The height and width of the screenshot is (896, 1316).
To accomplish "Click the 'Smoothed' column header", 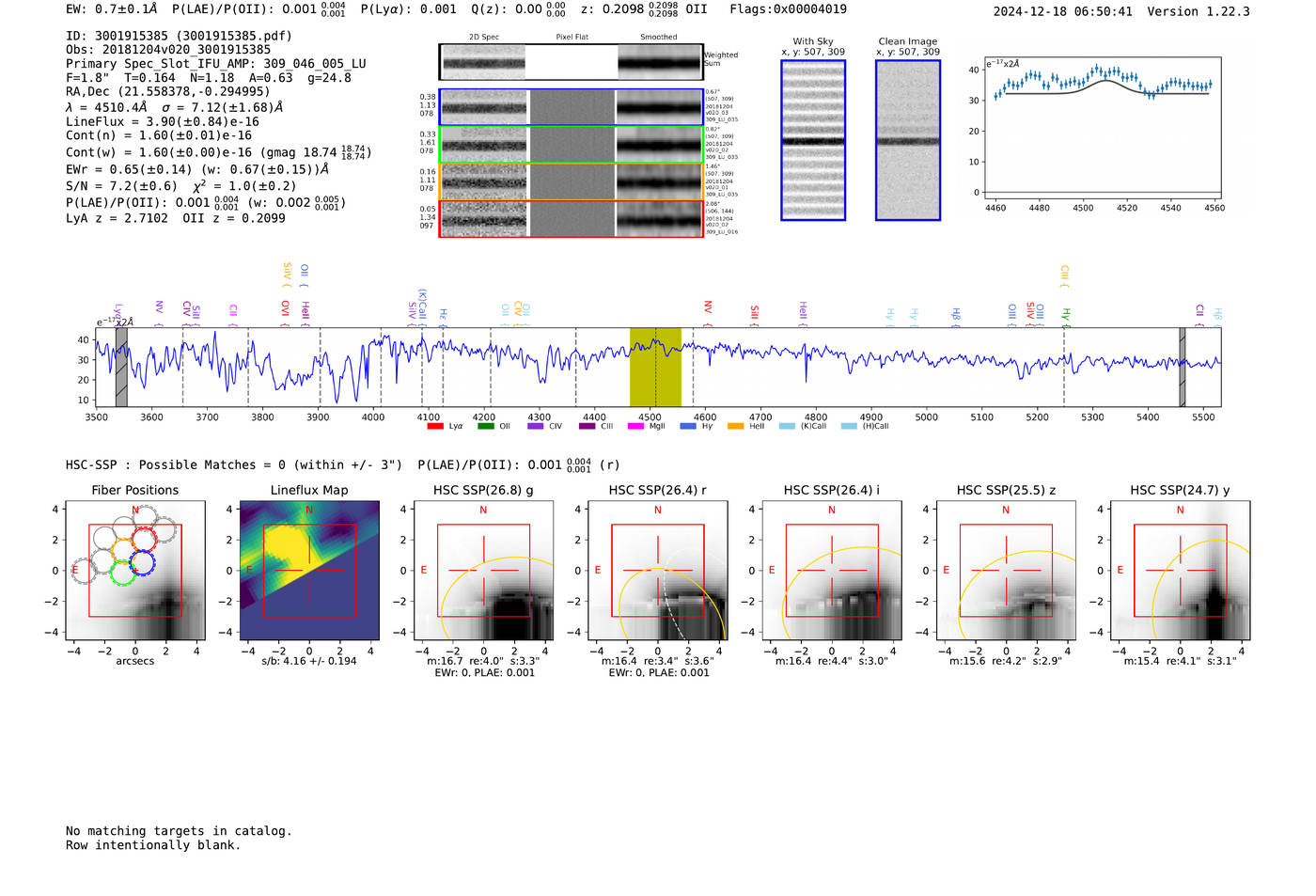I will pos(658,38).
